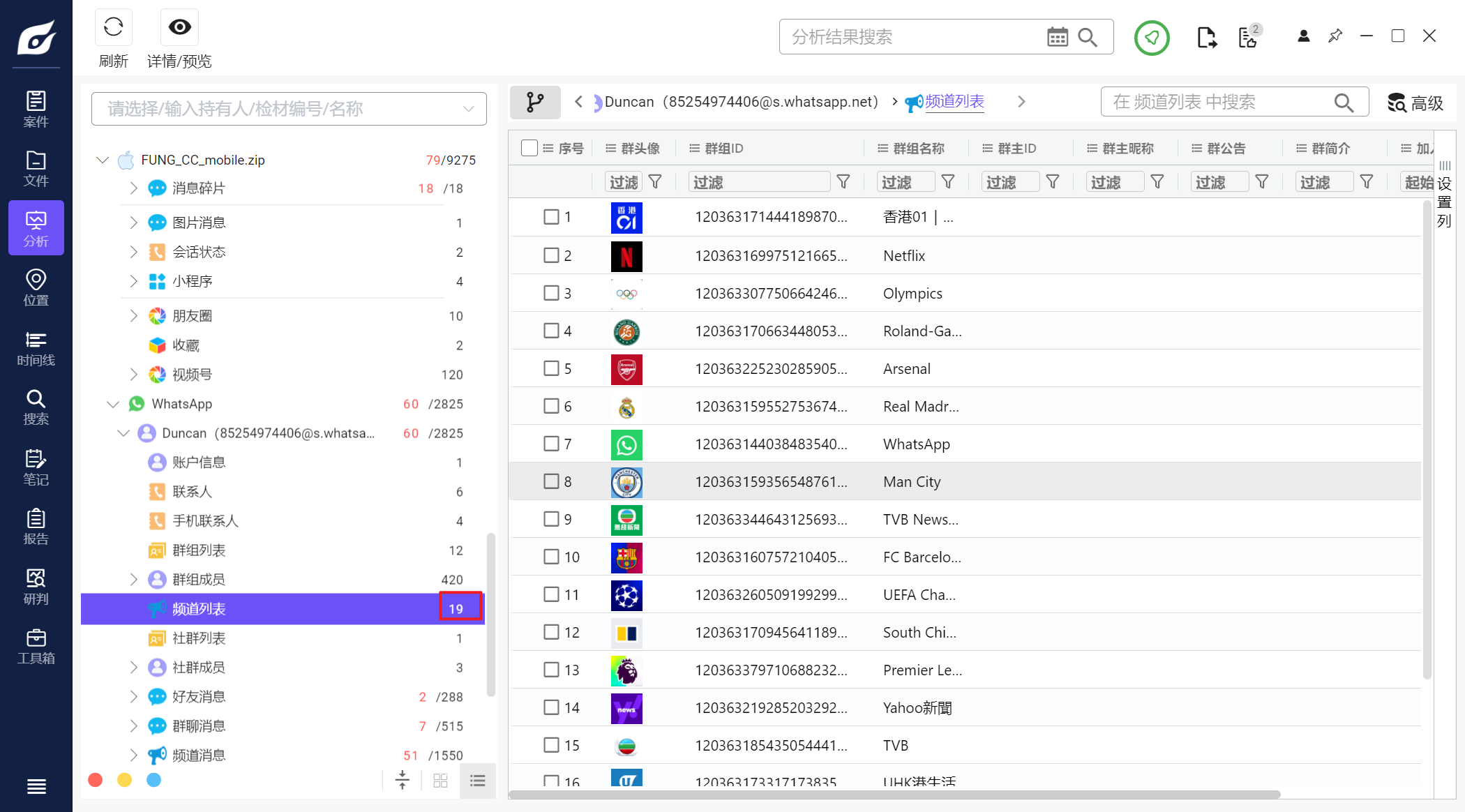Image resolution: width=1465 pixels, height=812 pixels.
Task: Click the Refresh (刷新) icon
Action: pyautogui.click(x=113, y=28)
